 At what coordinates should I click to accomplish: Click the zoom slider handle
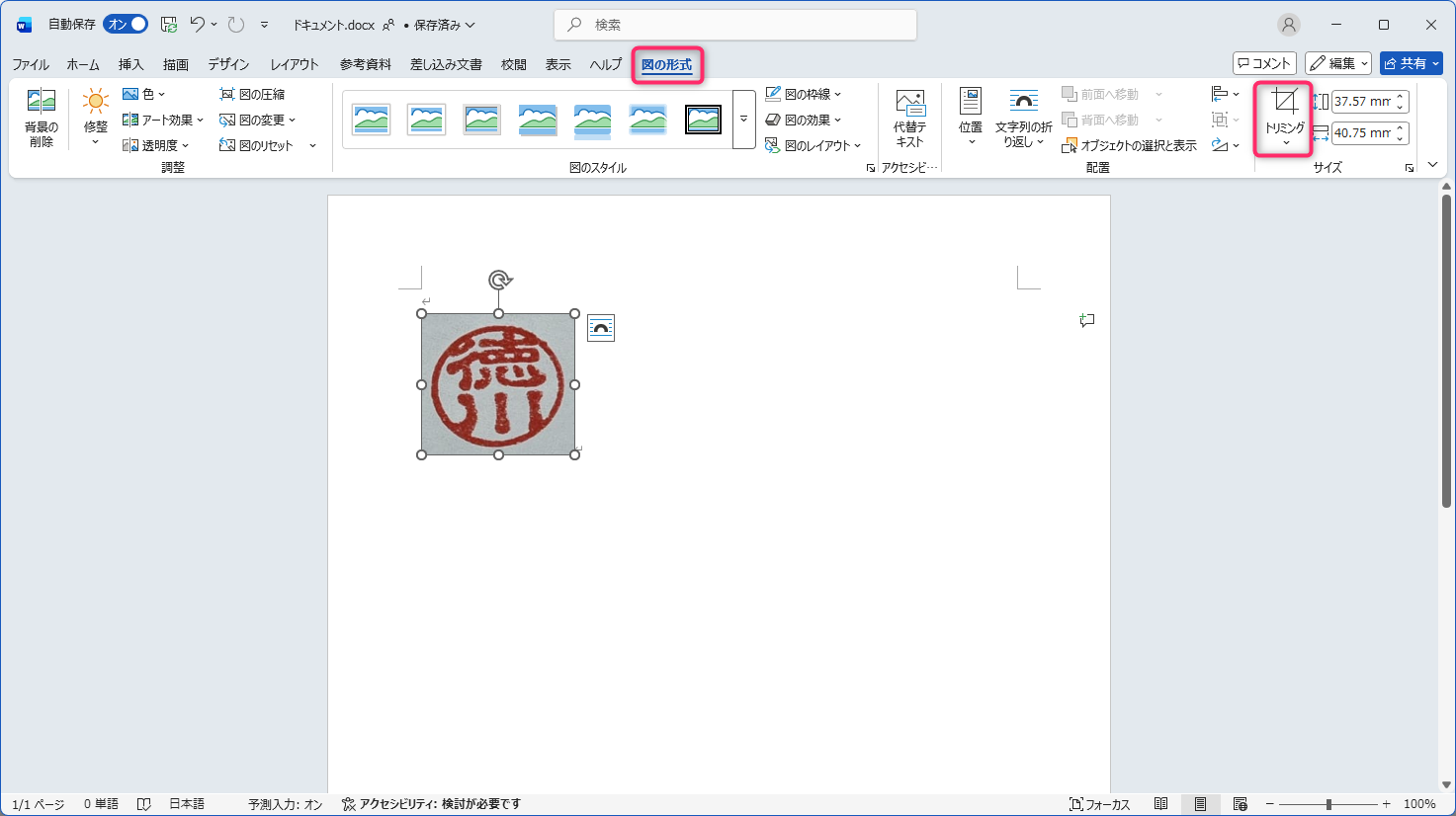tap(1328, 804)
